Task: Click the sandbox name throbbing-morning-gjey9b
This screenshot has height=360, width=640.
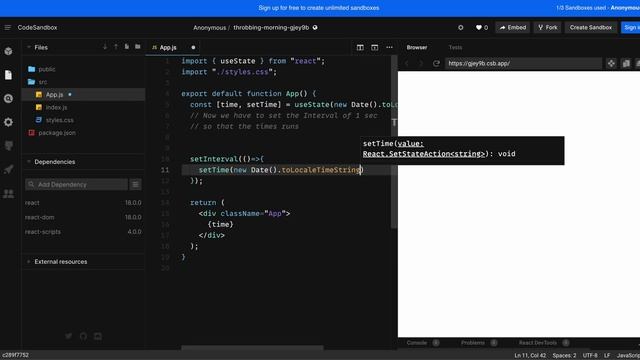Action: coord(271,27)
